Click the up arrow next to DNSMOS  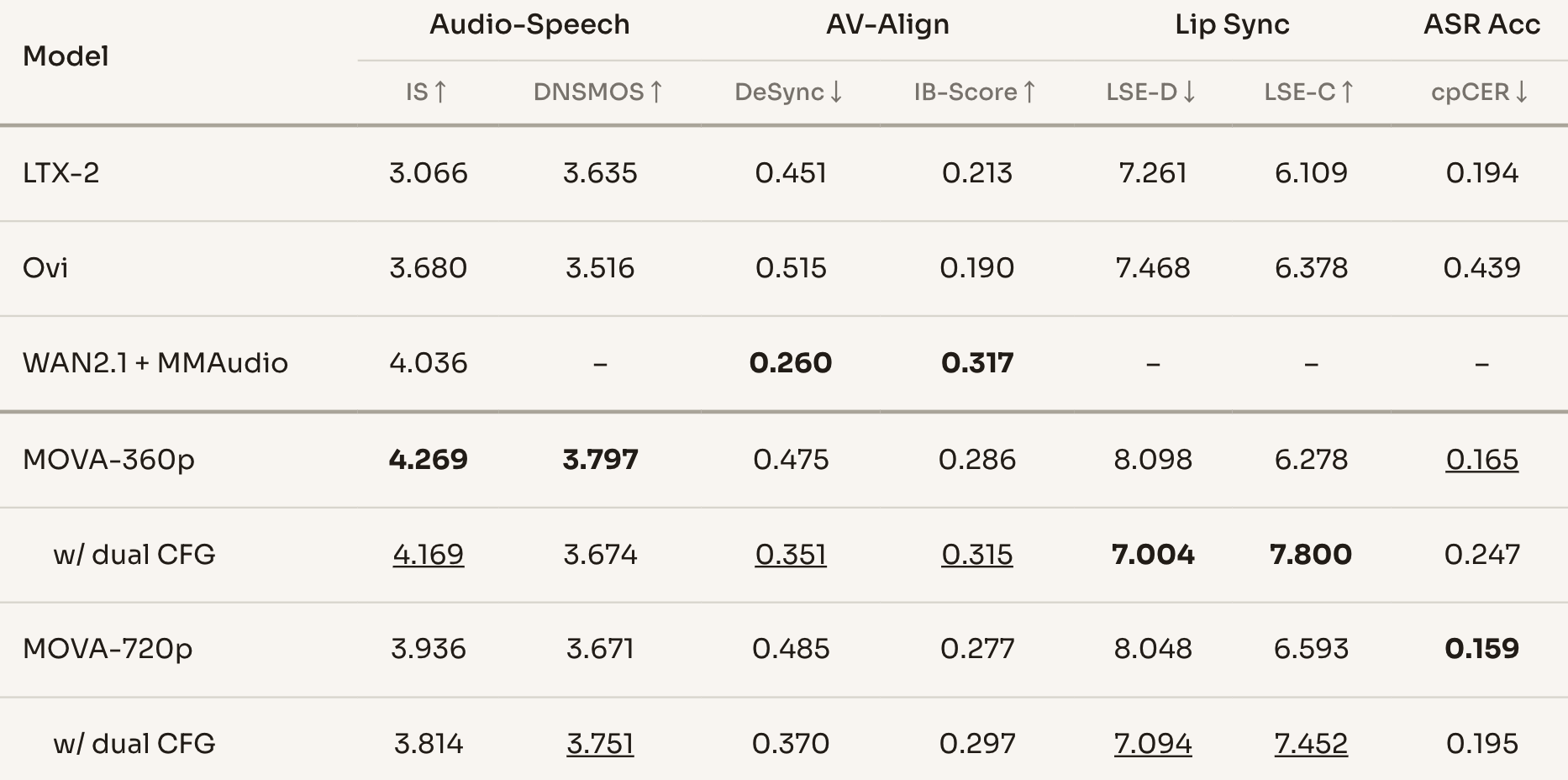[656, 92]
